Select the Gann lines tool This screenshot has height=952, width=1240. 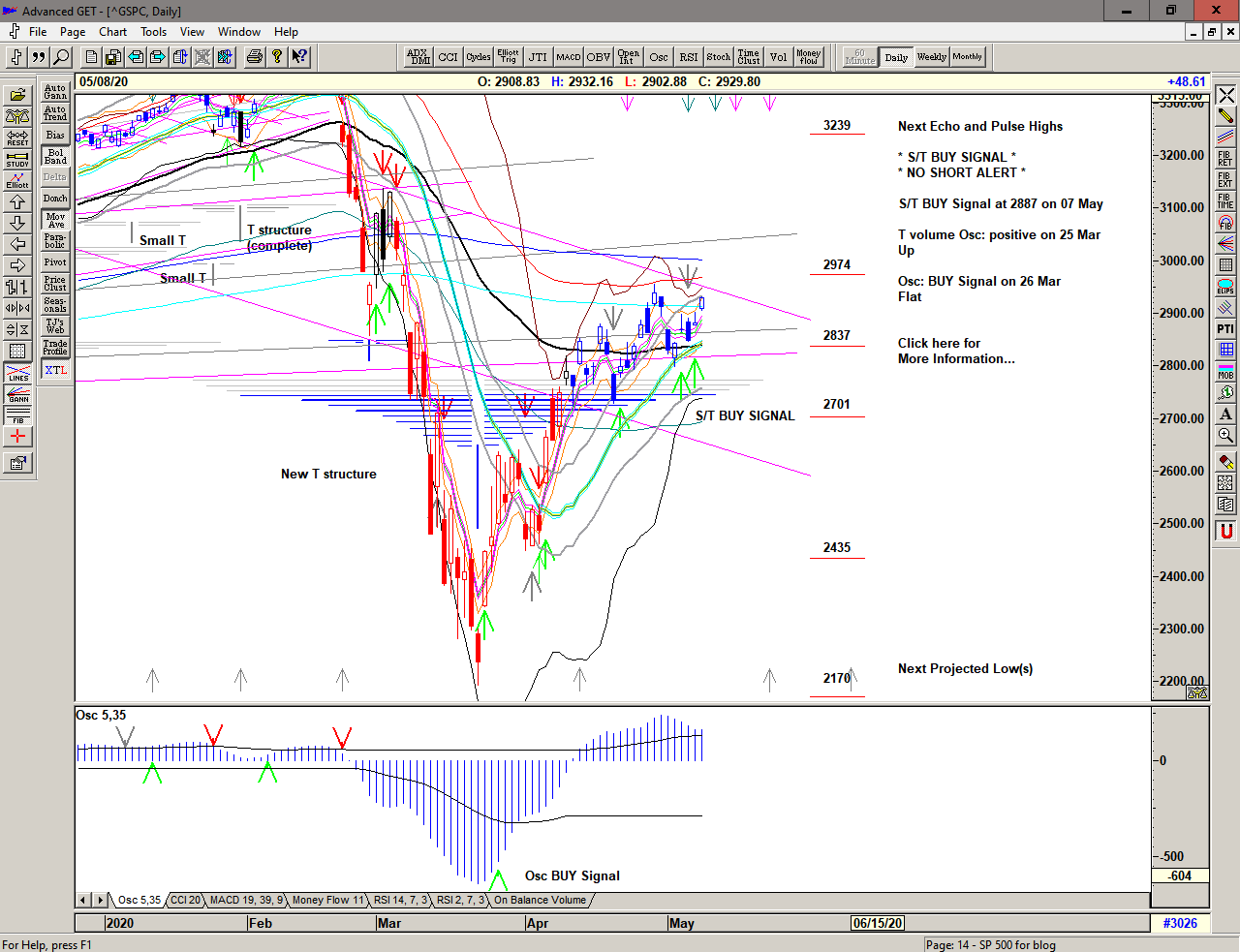[x=17, y=394]
